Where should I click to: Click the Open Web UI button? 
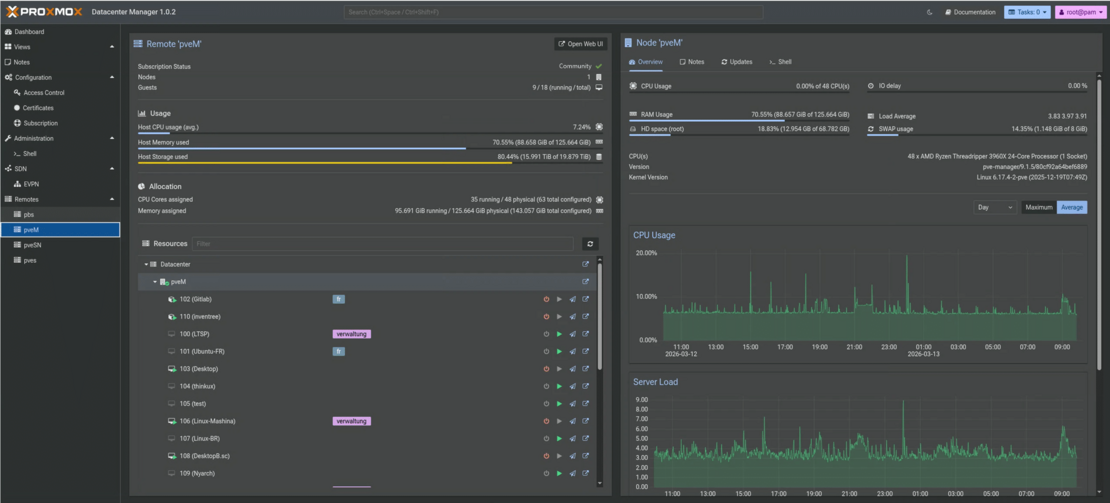pos(580,44)
